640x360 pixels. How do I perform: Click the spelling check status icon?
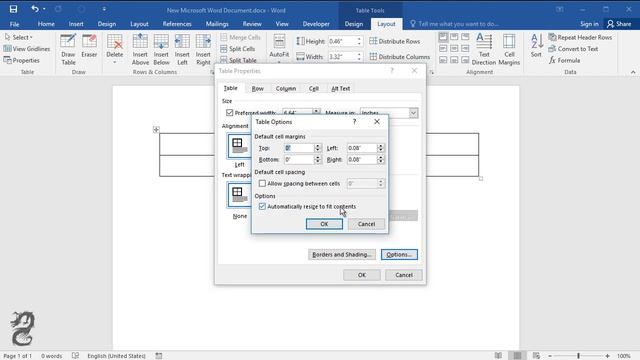[x=76, y=356]
